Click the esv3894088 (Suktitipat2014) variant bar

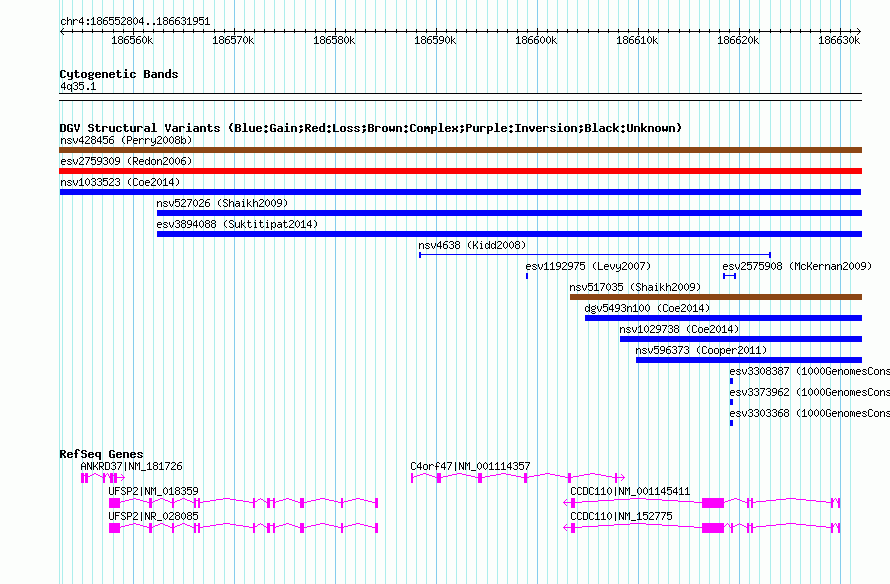click(509, 234)
